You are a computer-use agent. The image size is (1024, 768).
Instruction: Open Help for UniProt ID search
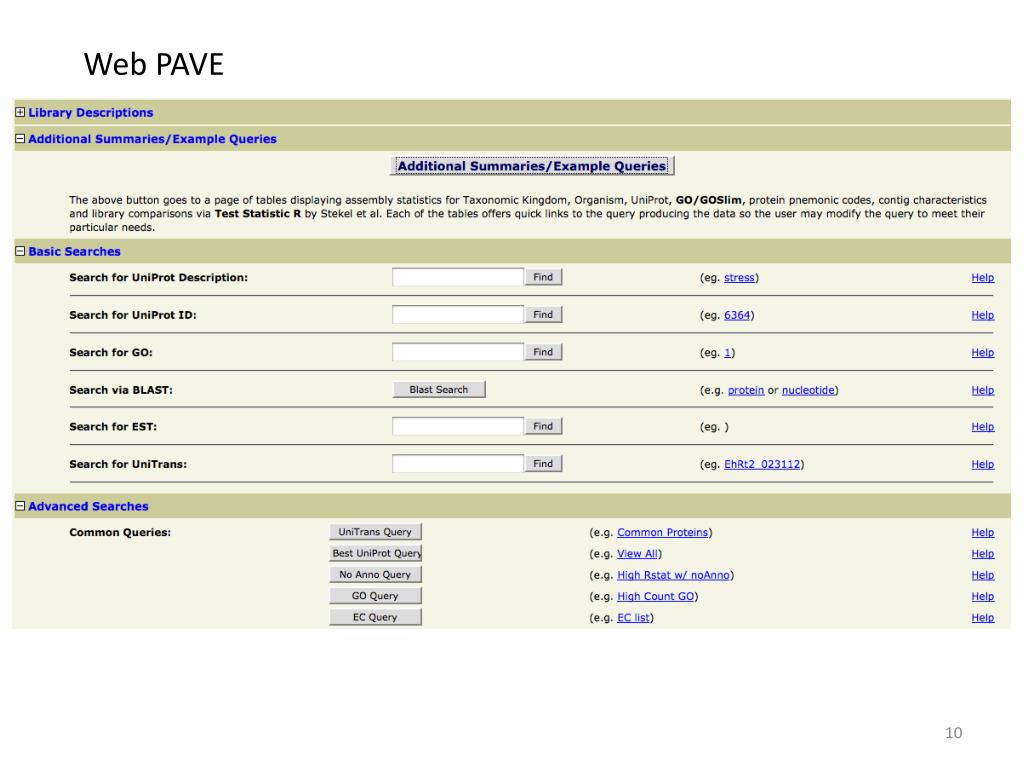point(982,315)
